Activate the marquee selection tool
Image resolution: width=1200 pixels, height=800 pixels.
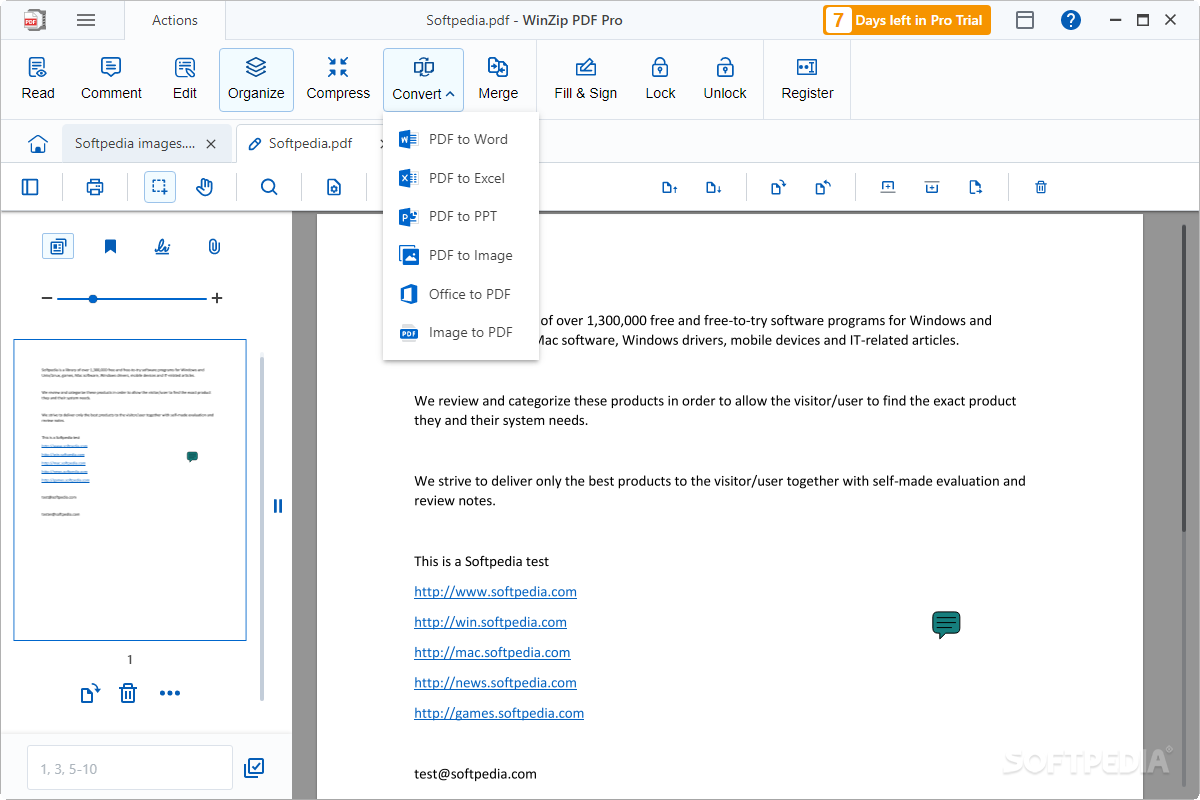pos(160,187)
